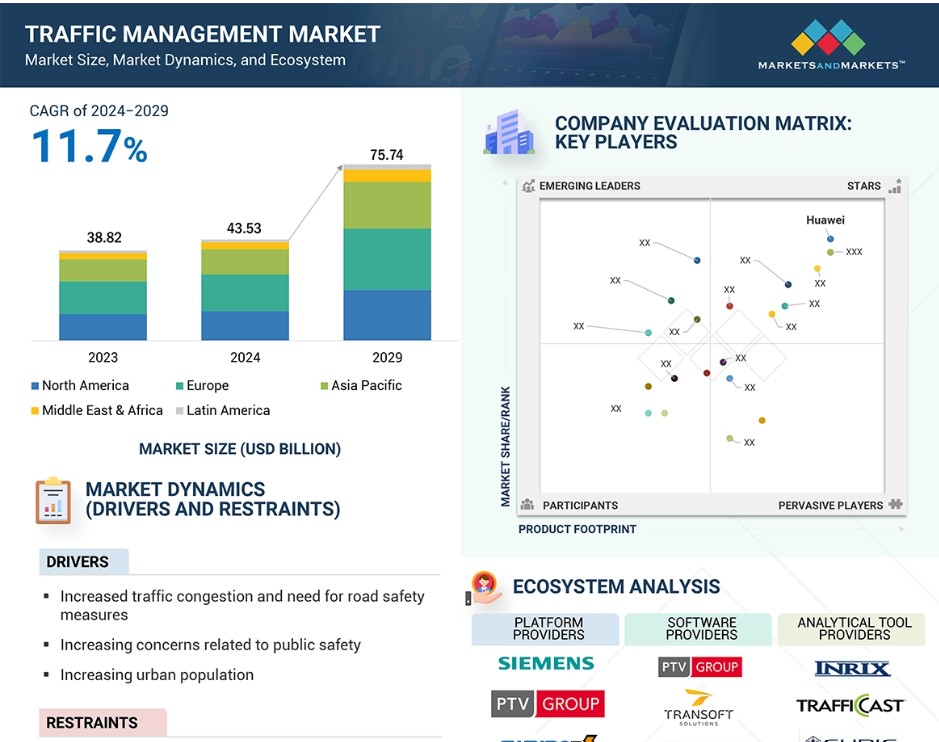Click the TrafficCast logo
The height and width of the screenshot is (742, 939).
point(850,705)
